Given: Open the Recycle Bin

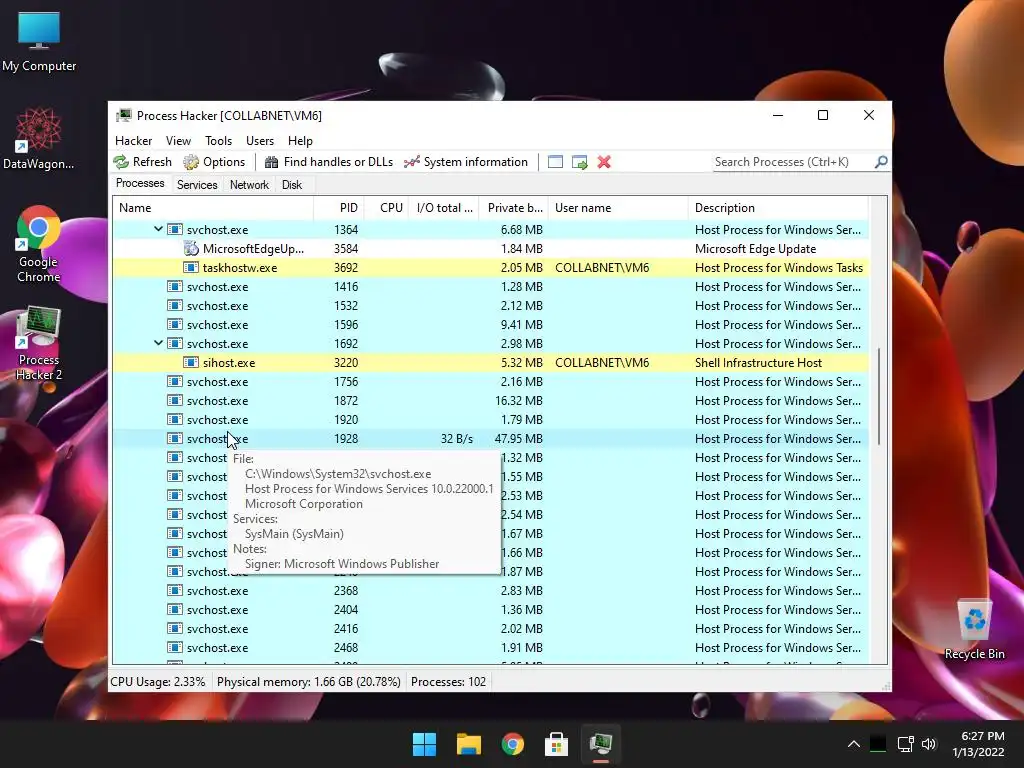Looking at the screenshot, I should click(x=974, y=629).
